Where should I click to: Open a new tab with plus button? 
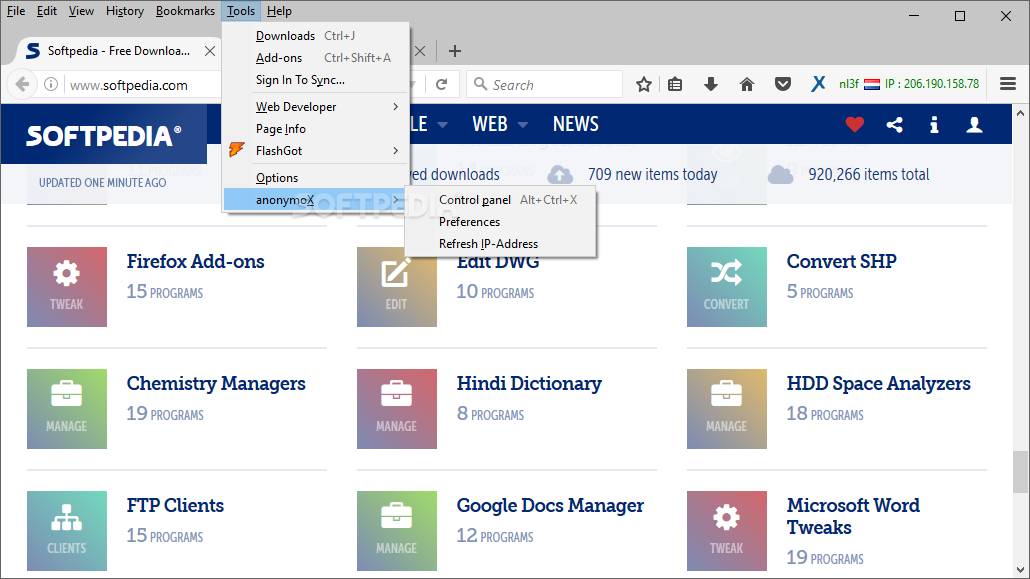[x=455, y=51]
